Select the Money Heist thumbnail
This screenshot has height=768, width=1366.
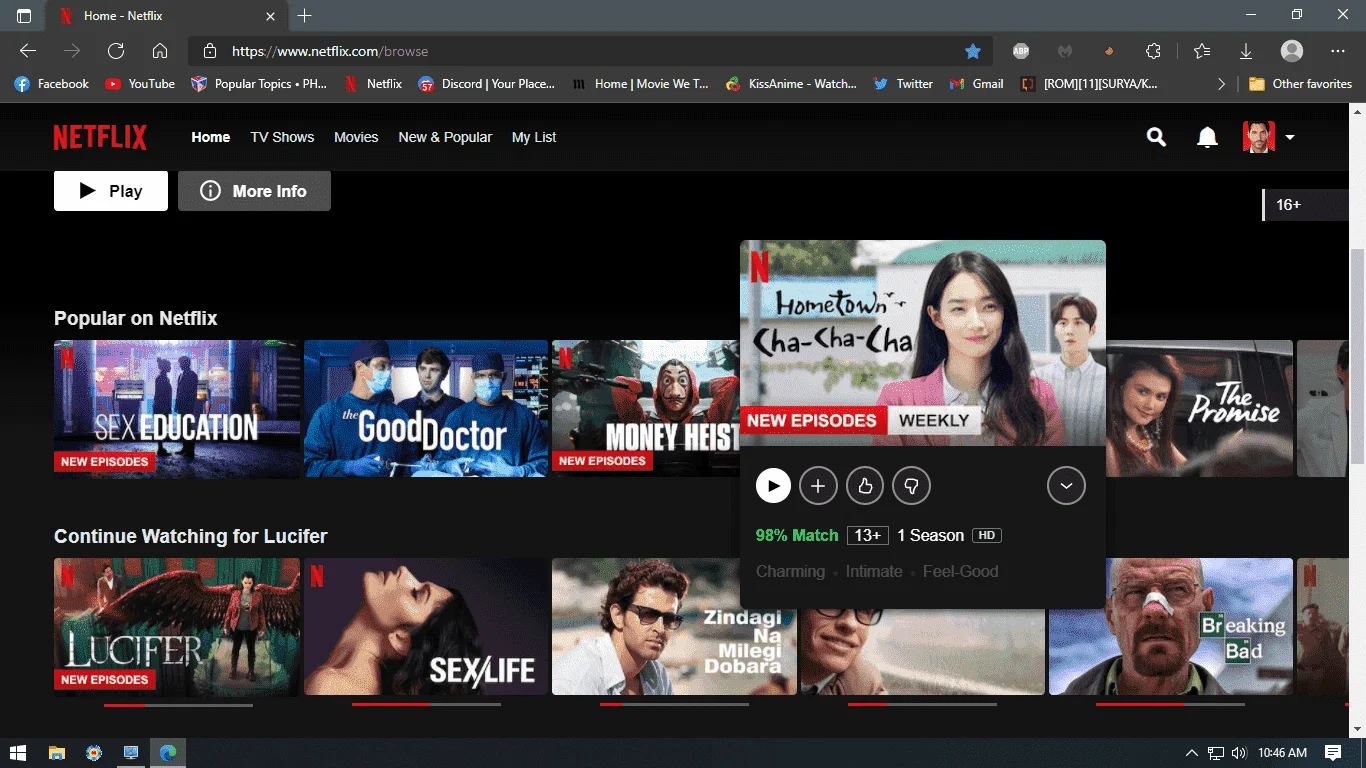(646, 408)
